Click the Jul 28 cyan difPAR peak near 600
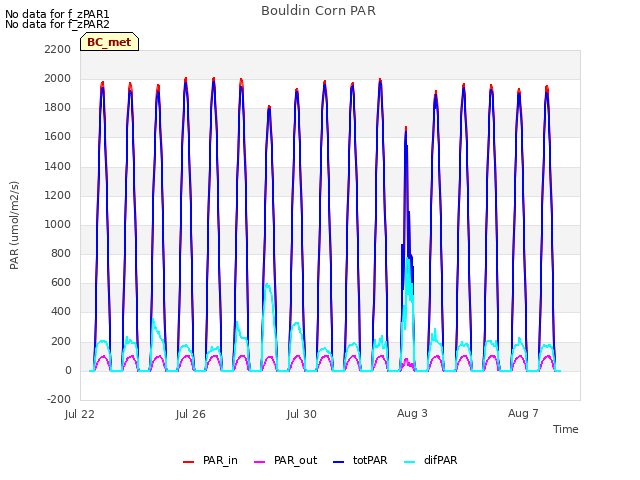The image size is (640, 480). (x=268, y=285)
